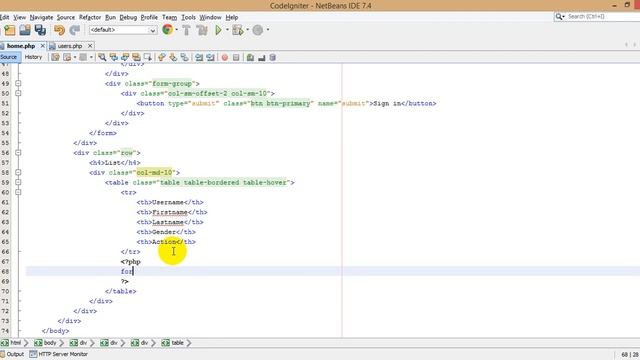Select the History view button
This screenshot has height=360, width=640.
pyautogui.click(x=33, y=57)
